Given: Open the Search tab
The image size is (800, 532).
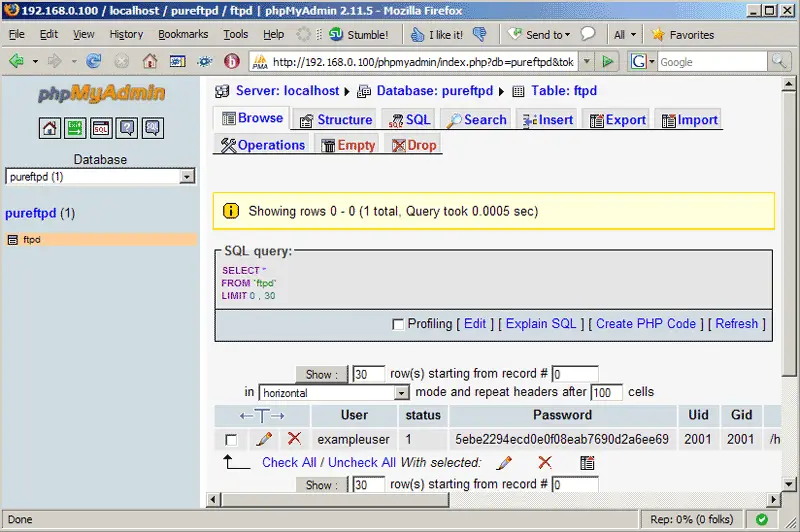Looking at the screenshot, I should 477,120.
